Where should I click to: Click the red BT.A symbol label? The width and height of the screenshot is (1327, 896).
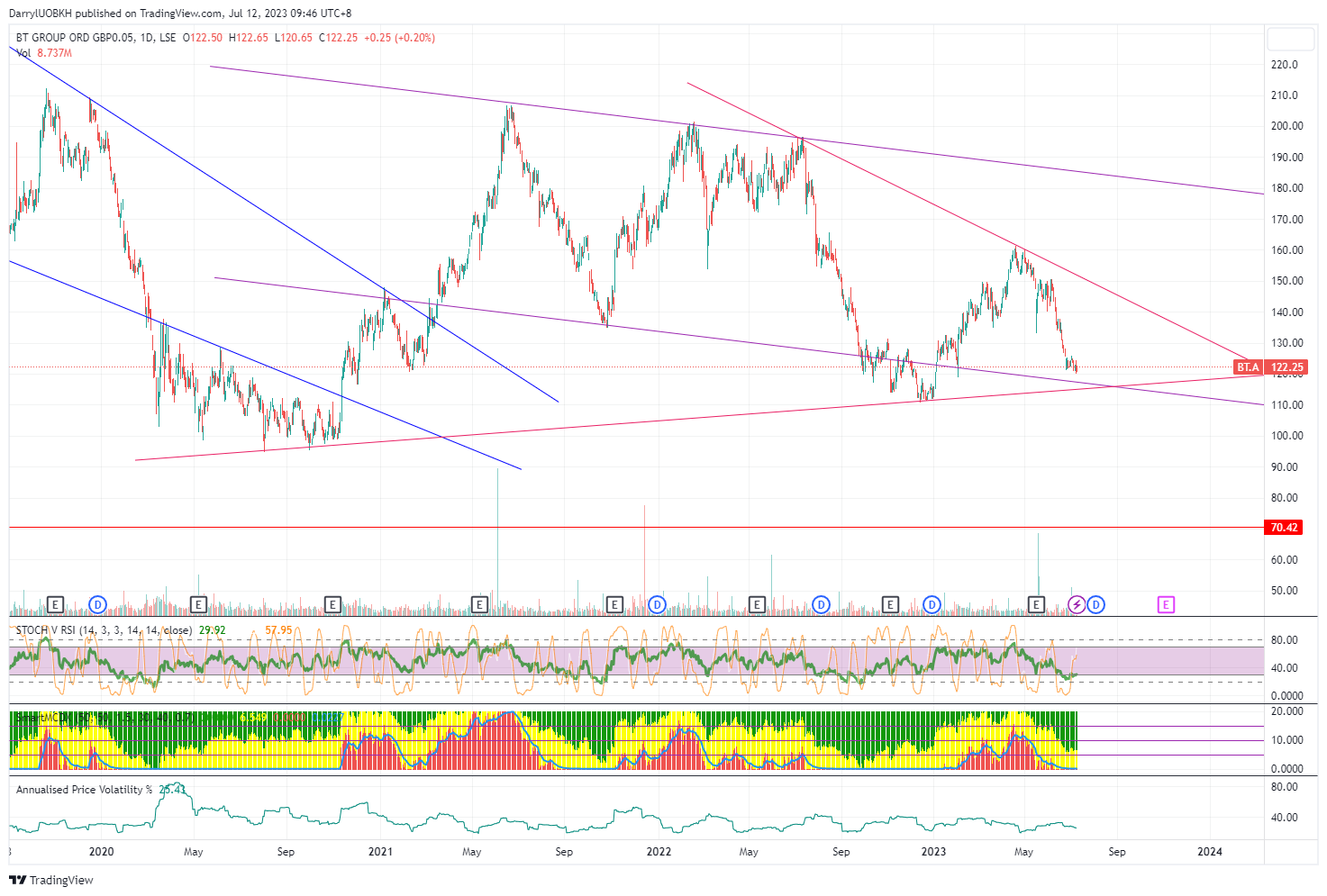[1248, 367]
